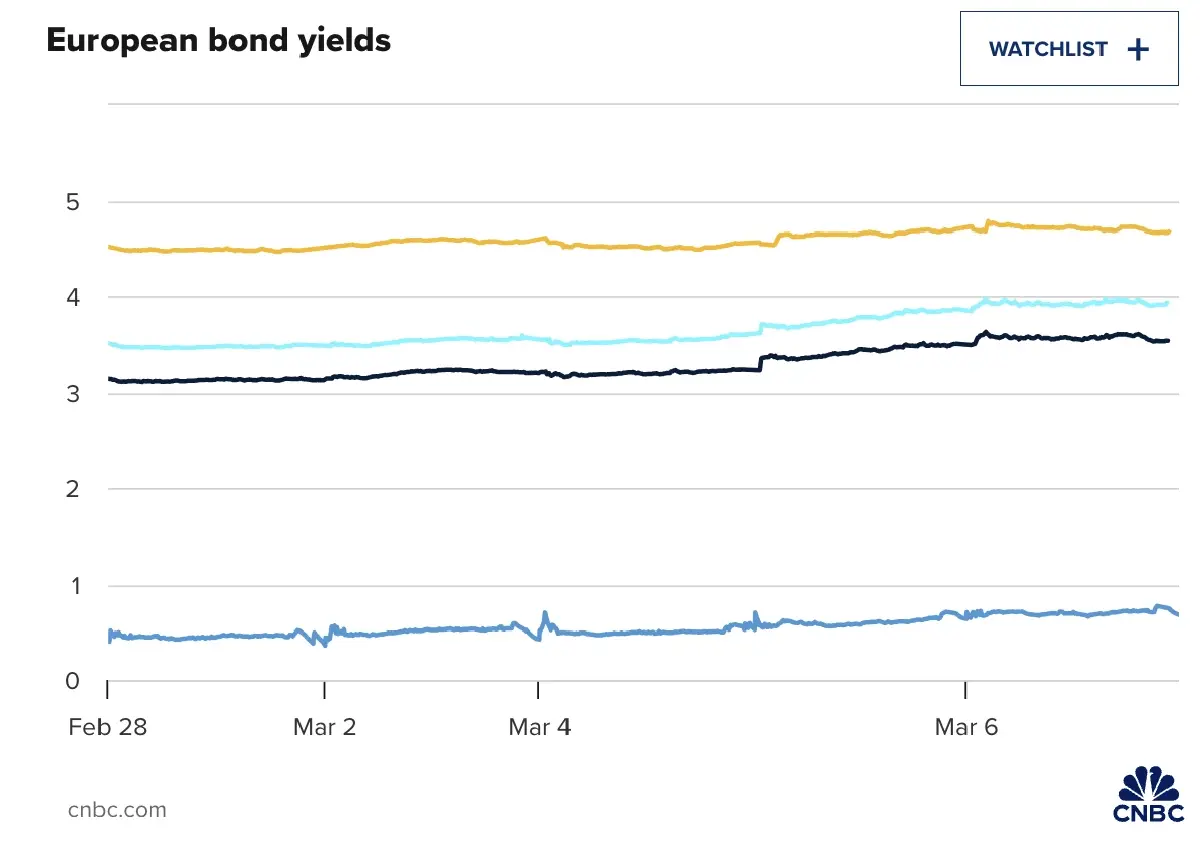Click the dark navy yield line
This screenshot has width=1200, height=863.
click(400, 373)
